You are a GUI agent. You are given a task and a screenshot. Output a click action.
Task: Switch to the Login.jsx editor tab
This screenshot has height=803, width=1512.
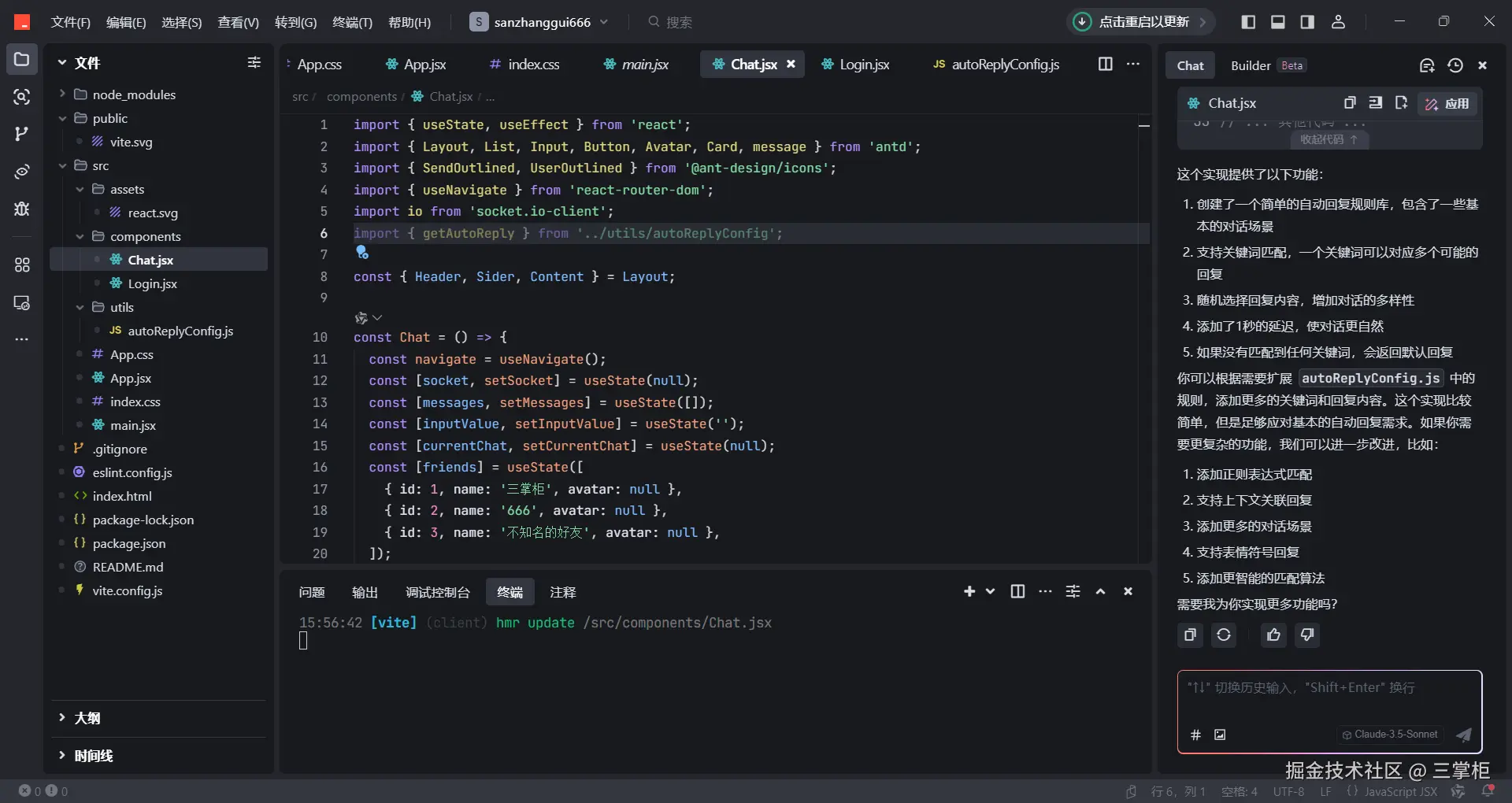[856, 65]
